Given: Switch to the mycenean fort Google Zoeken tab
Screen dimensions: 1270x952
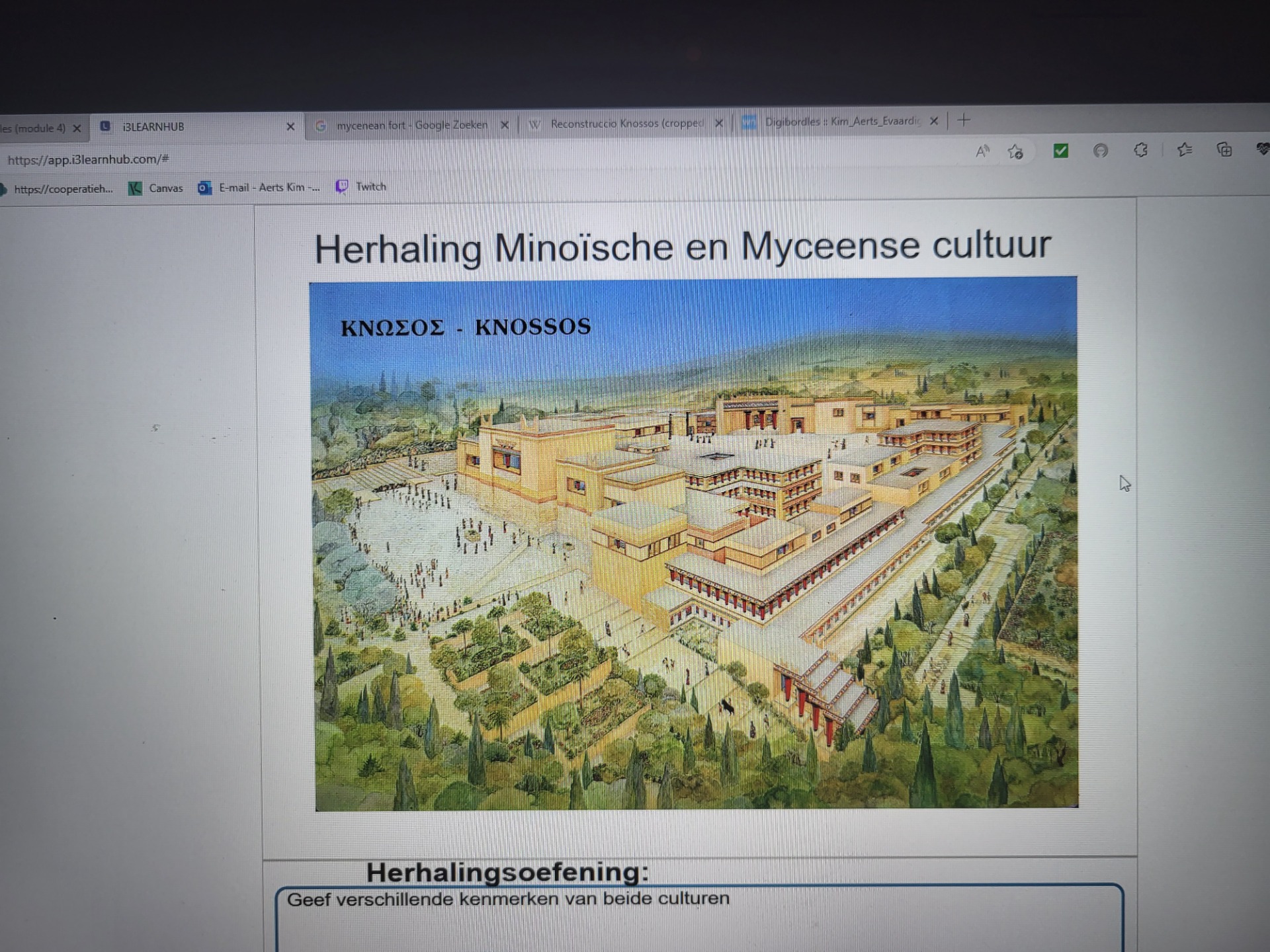Looking at the screenshot, I should pyautogui.click(x=410, y=125).
